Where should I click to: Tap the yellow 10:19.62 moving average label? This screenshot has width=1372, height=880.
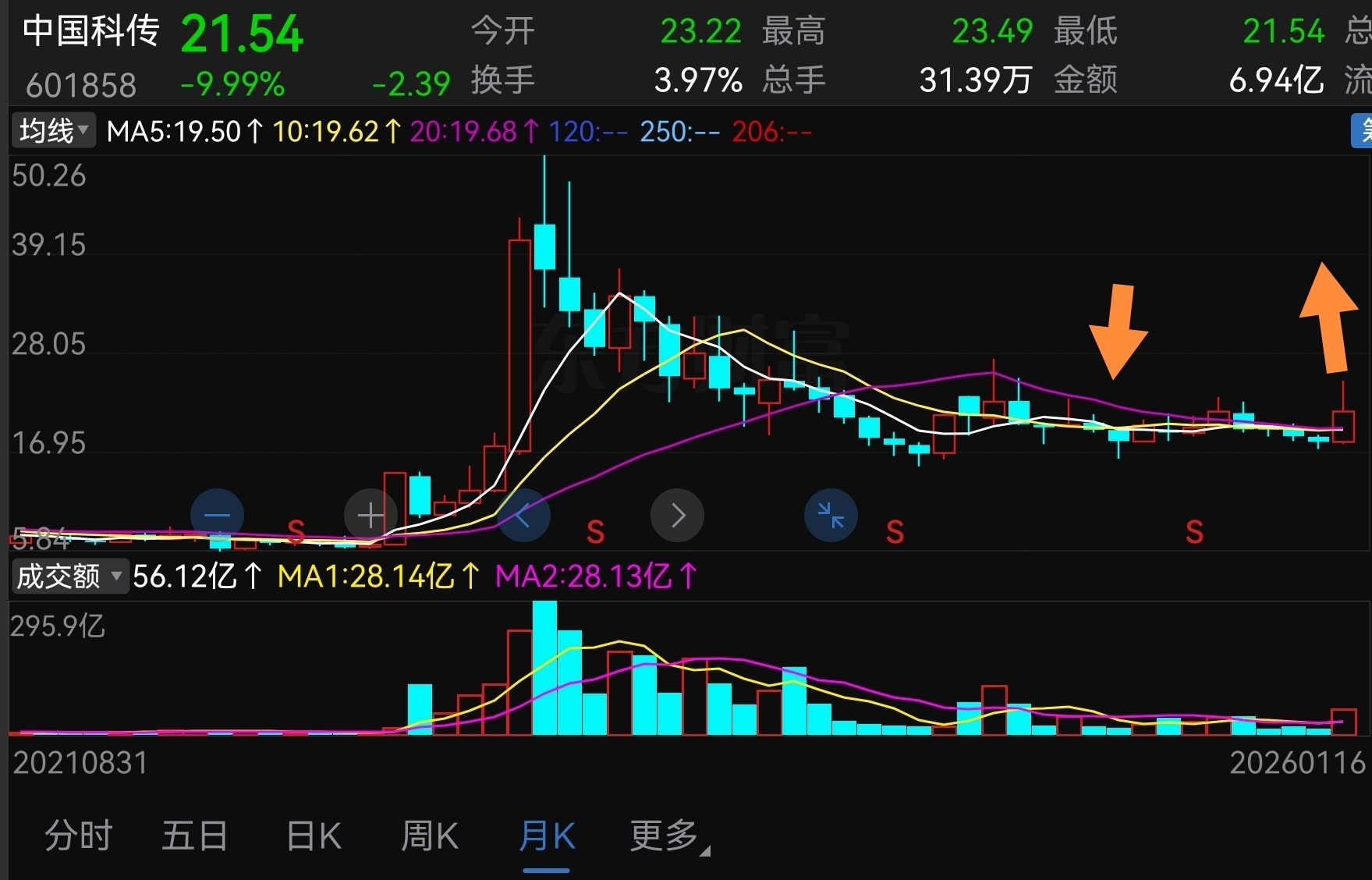pyautogui.click(x=337, y=132)
